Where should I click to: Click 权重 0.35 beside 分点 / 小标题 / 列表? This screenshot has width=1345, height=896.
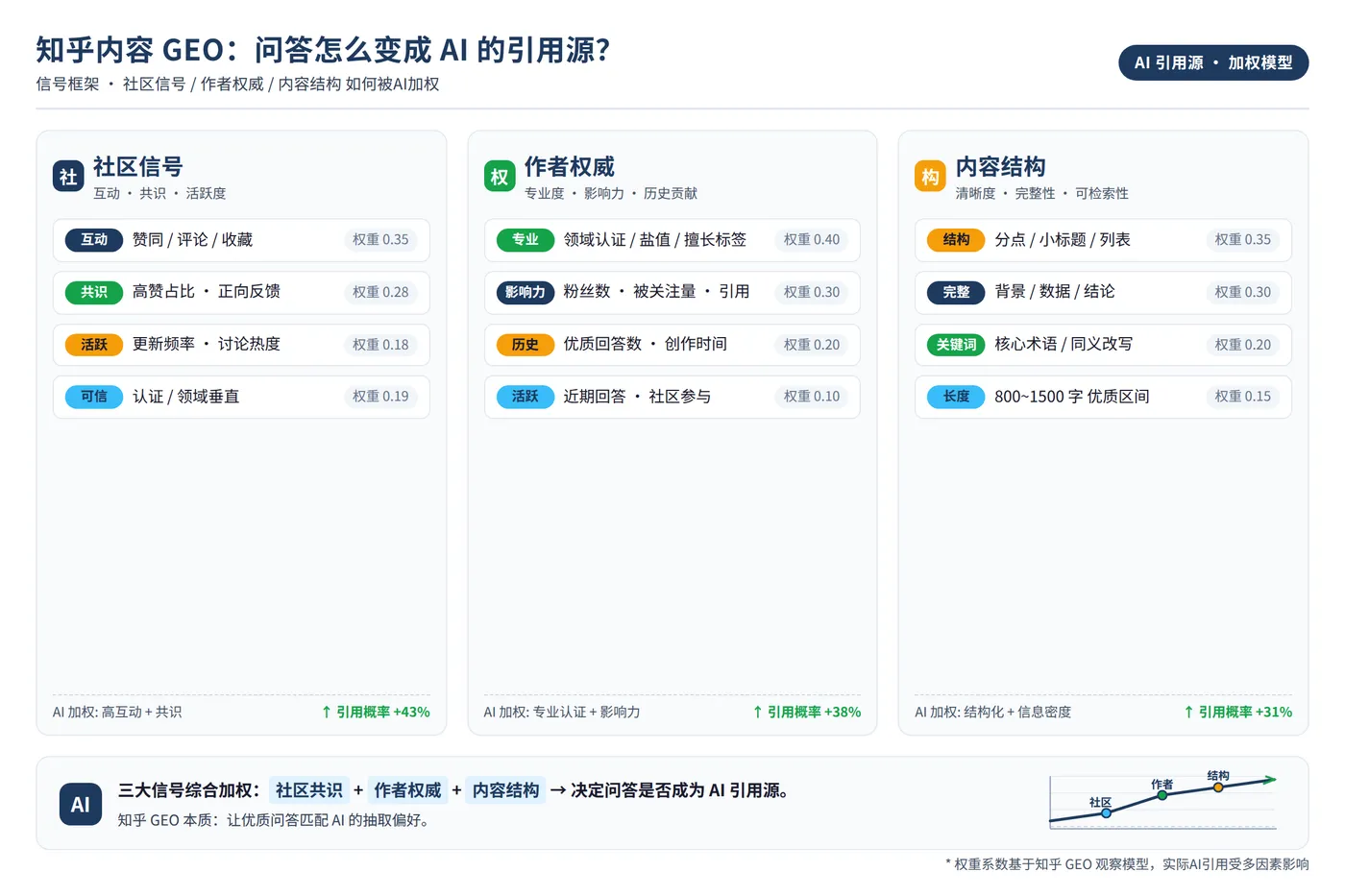[x=1242, y=239]
